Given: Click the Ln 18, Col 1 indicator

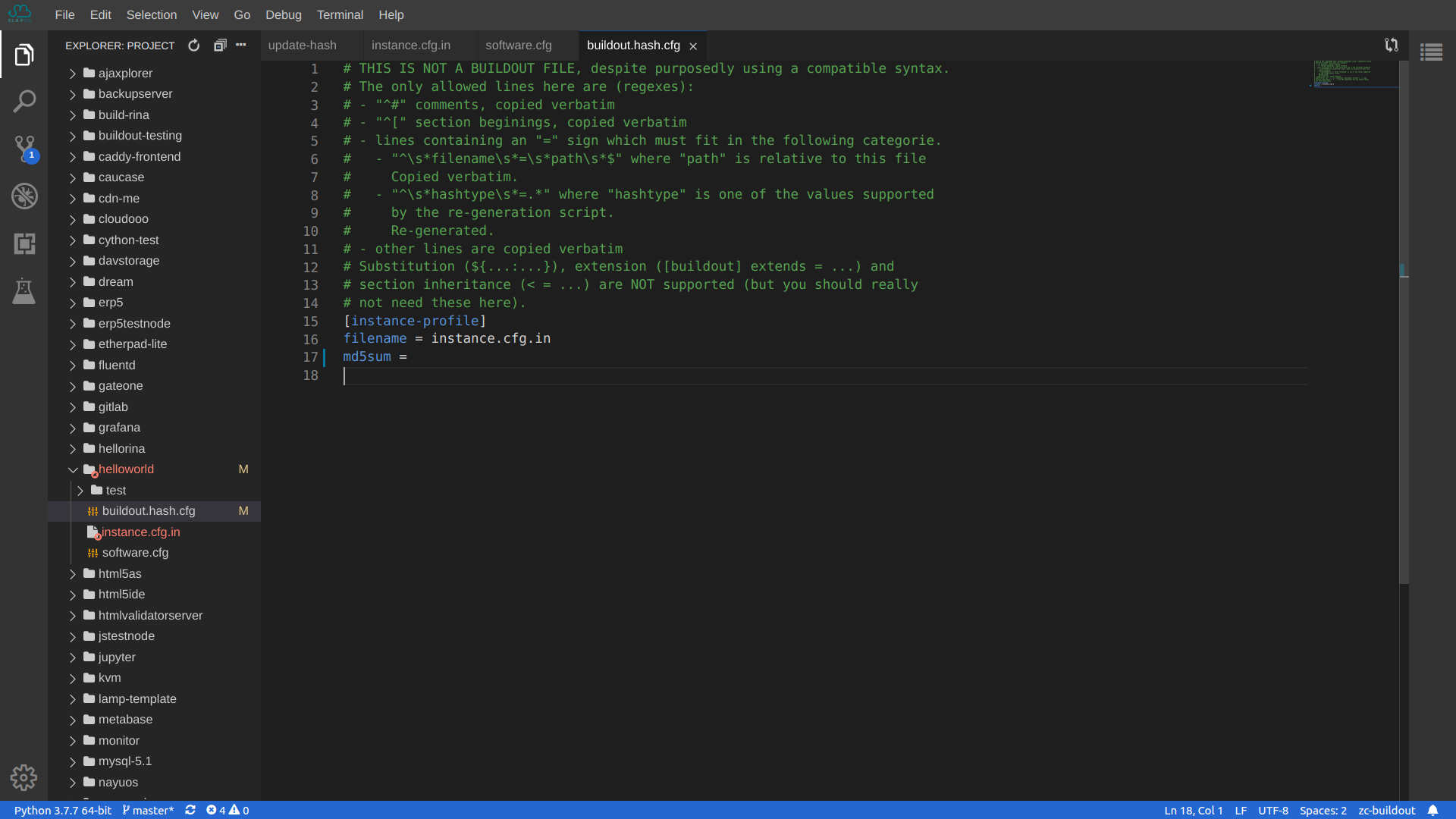Looking at the screenshot, I should click(1194, 811).
